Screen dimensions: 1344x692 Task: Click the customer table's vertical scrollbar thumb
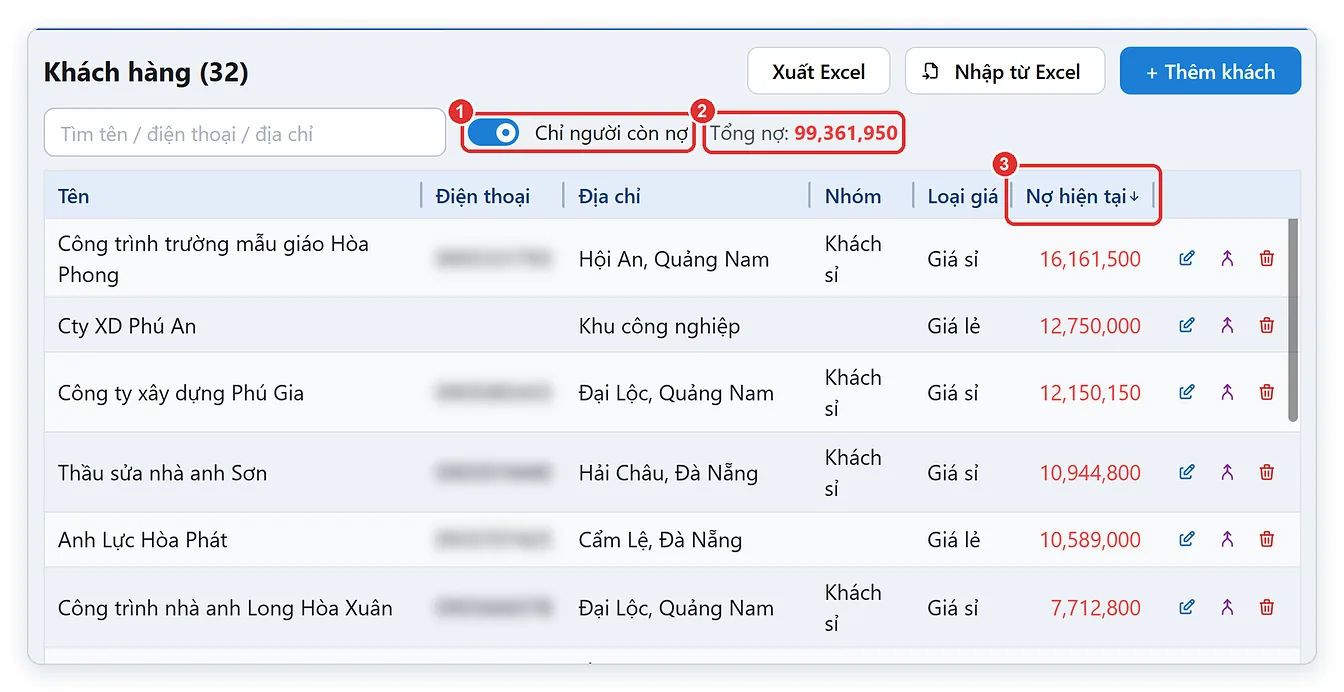tap(1293, 320)
